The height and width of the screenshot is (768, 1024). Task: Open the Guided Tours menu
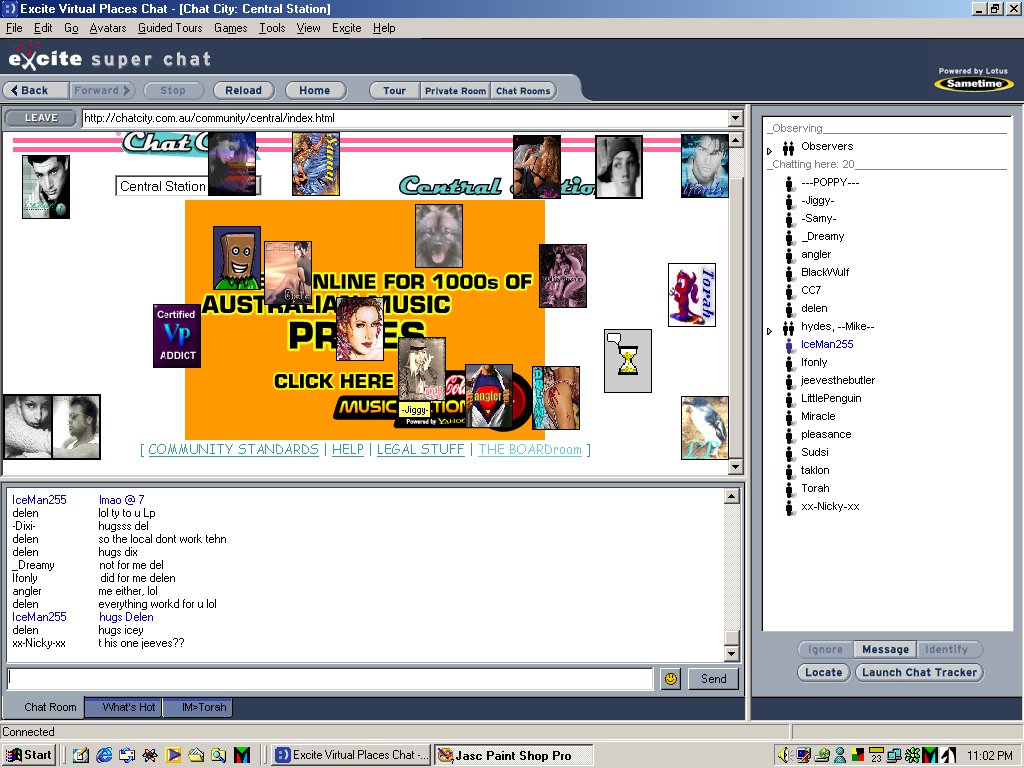pyautogui.click(x=170, y=28)
